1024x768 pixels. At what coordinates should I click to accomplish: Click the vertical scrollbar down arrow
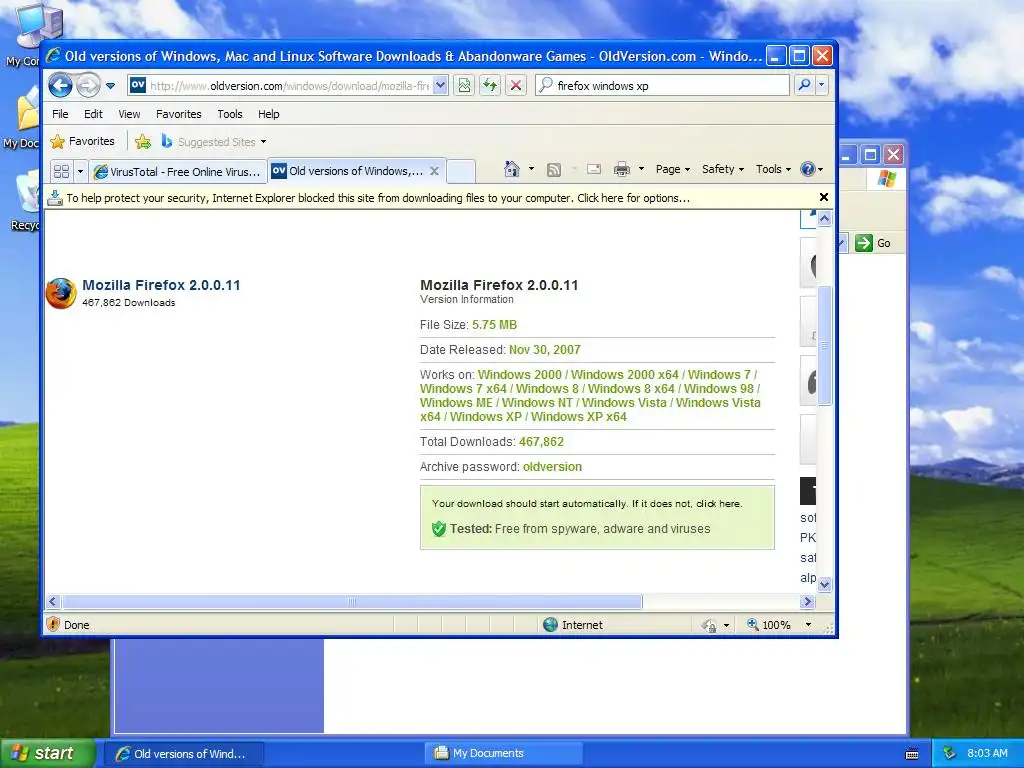click(824, 584)
